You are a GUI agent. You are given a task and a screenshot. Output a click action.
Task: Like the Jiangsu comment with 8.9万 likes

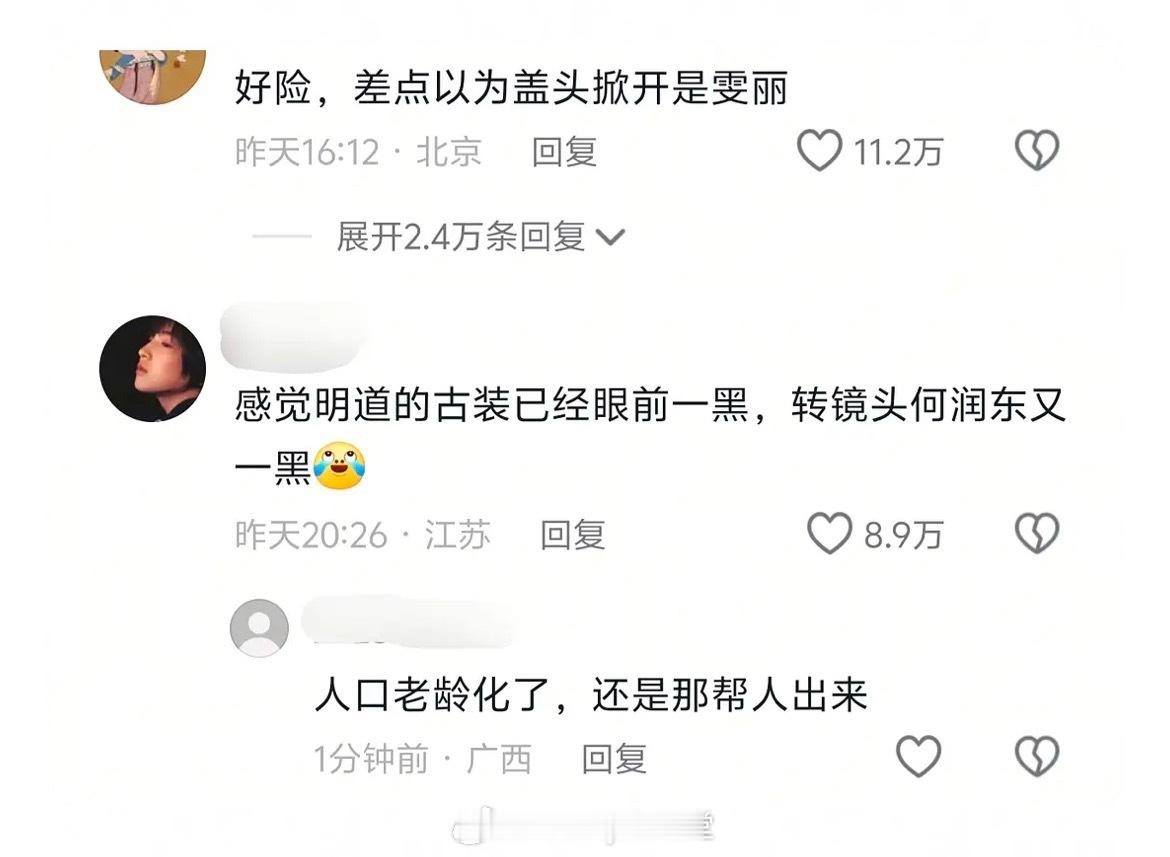(x=829, y=533)
